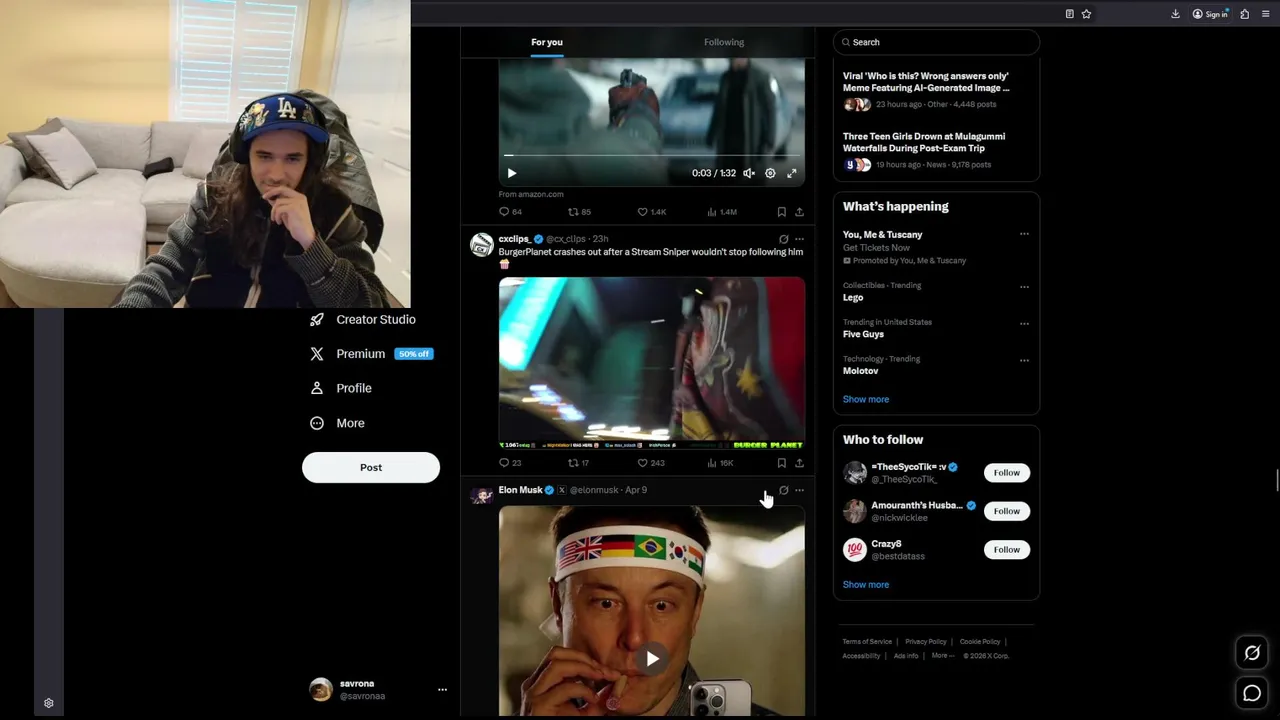Play the Elon Musk video
The image size is (1280, 720).
pyautogui.click(x=652, y=659)
